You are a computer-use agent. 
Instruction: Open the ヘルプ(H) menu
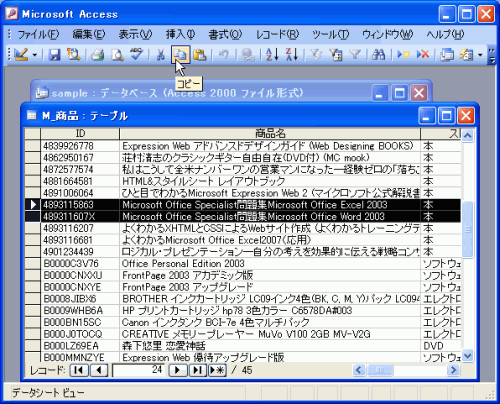[445, 34]
